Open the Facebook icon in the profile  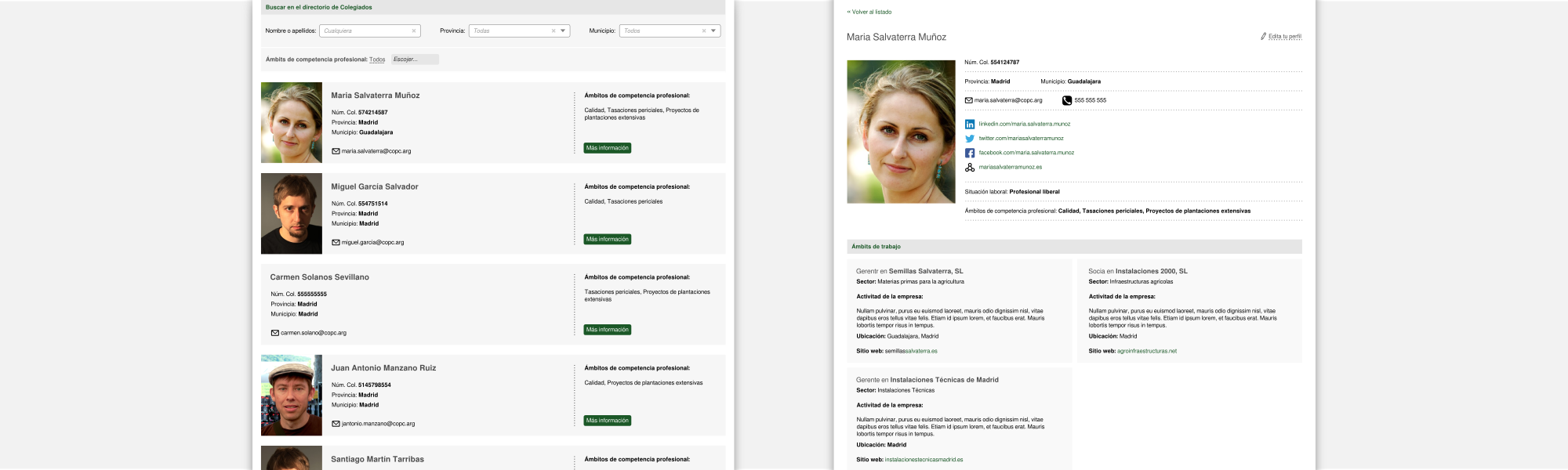click(970, 153)
